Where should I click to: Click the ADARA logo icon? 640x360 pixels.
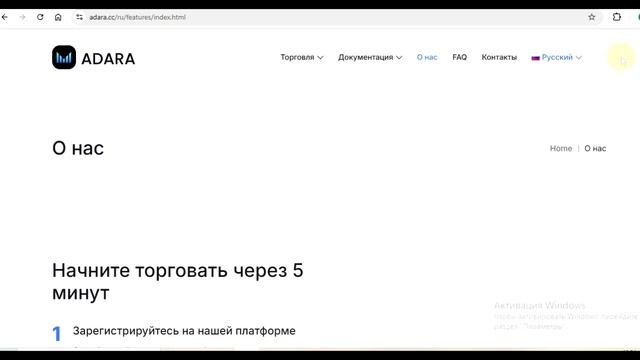point(64,57)
